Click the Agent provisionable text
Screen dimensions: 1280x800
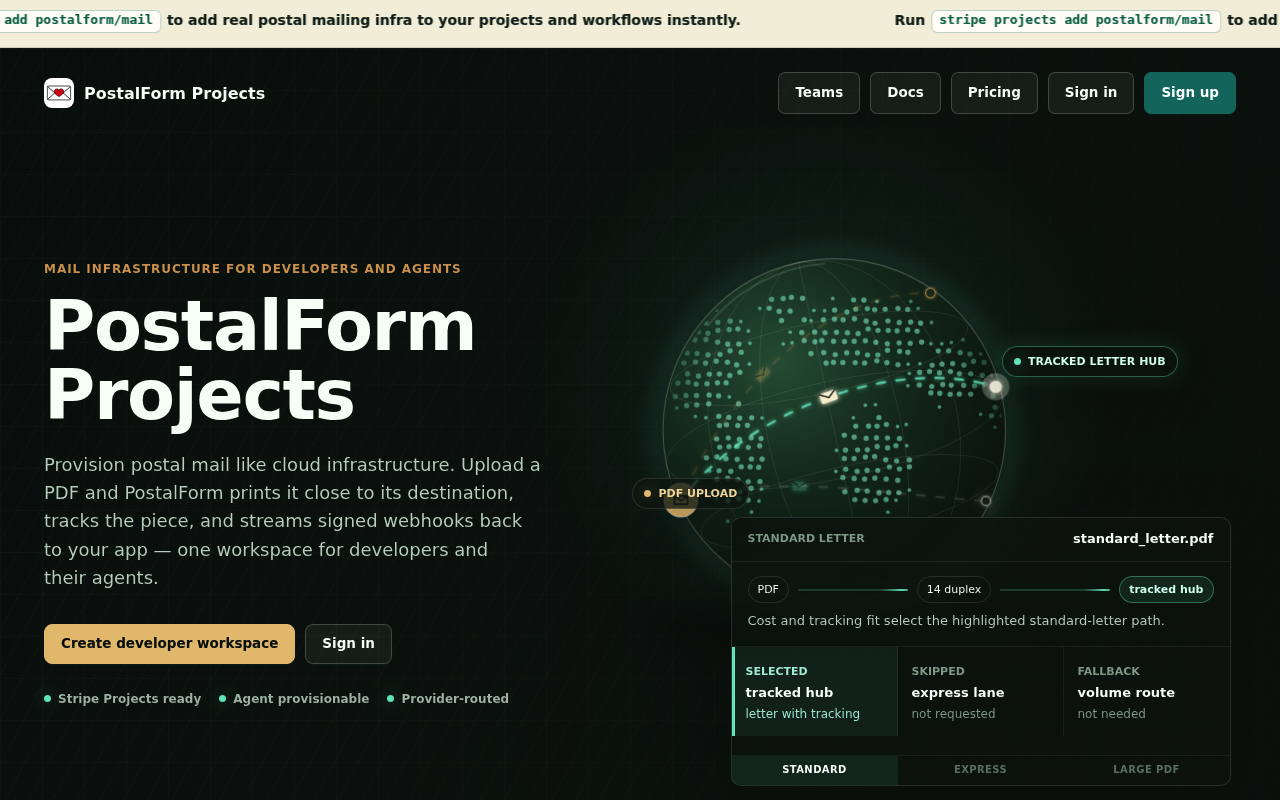301,699
